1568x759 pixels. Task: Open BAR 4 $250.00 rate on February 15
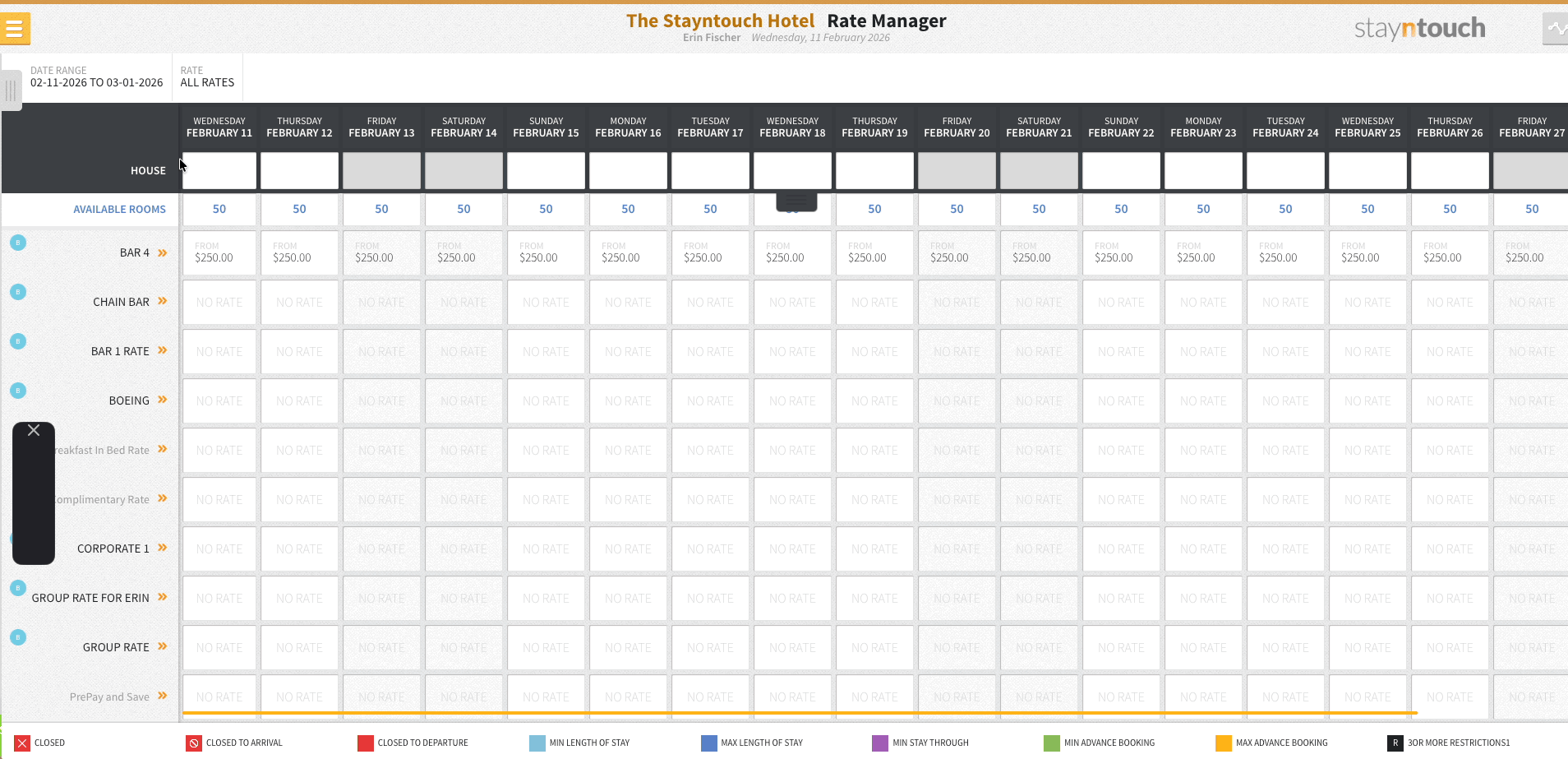coord(546,252)
